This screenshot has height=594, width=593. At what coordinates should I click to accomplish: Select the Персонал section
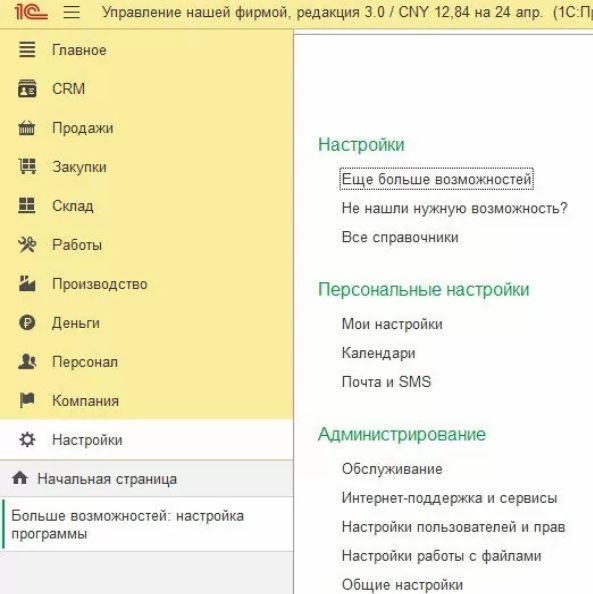point(85,362)
